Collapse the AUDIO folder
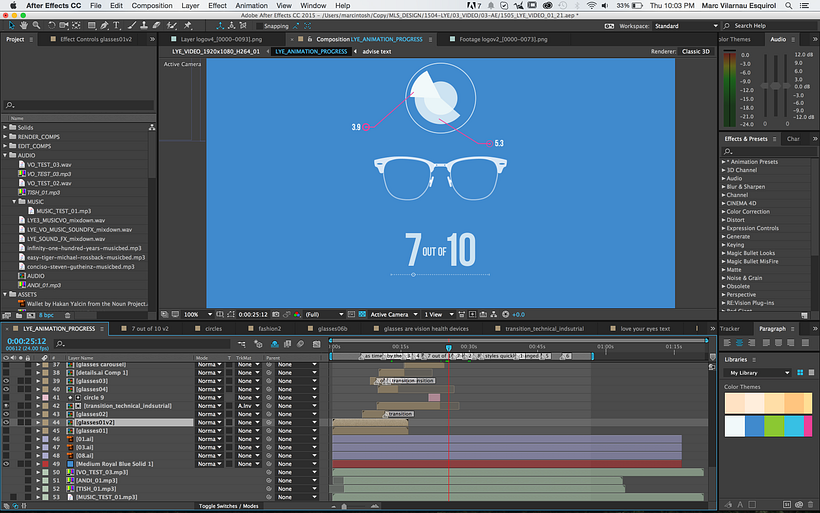This screenshot has width=820, height=513. pyautogui.click(x=5, y=155)
